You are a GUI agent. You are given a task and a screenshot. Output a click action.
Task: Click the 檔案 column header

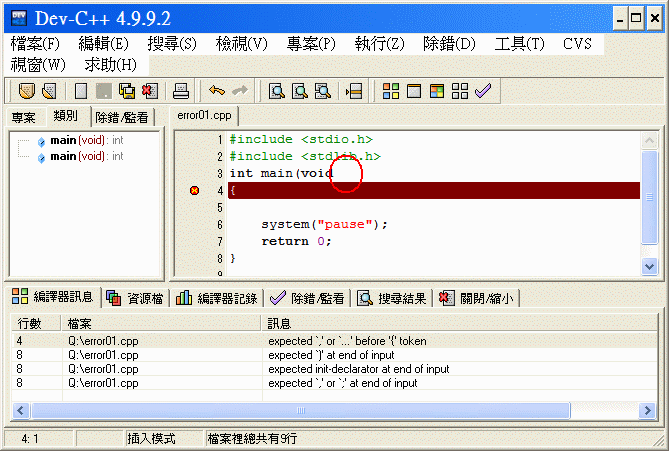tap(161, 323)
